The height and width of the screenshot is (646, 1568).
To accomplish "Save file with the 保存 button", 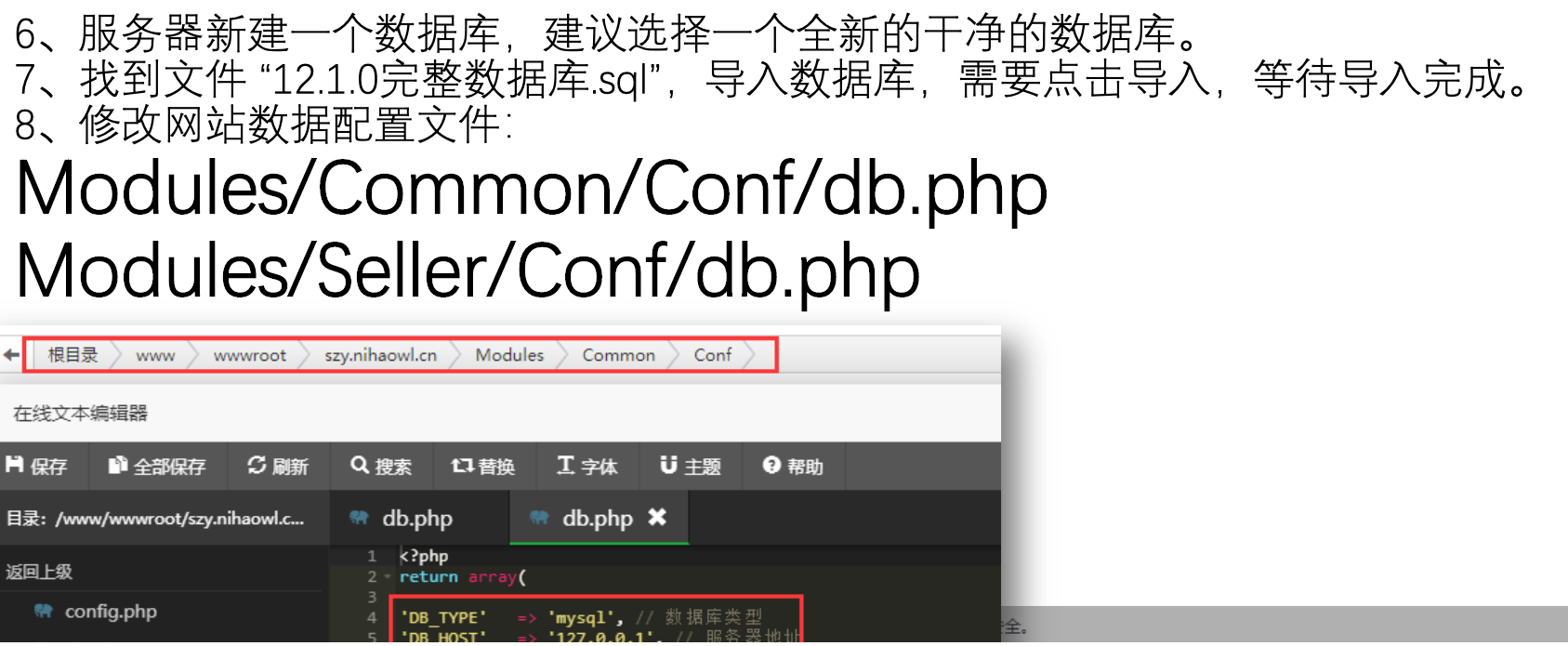I will coord(36,466).
